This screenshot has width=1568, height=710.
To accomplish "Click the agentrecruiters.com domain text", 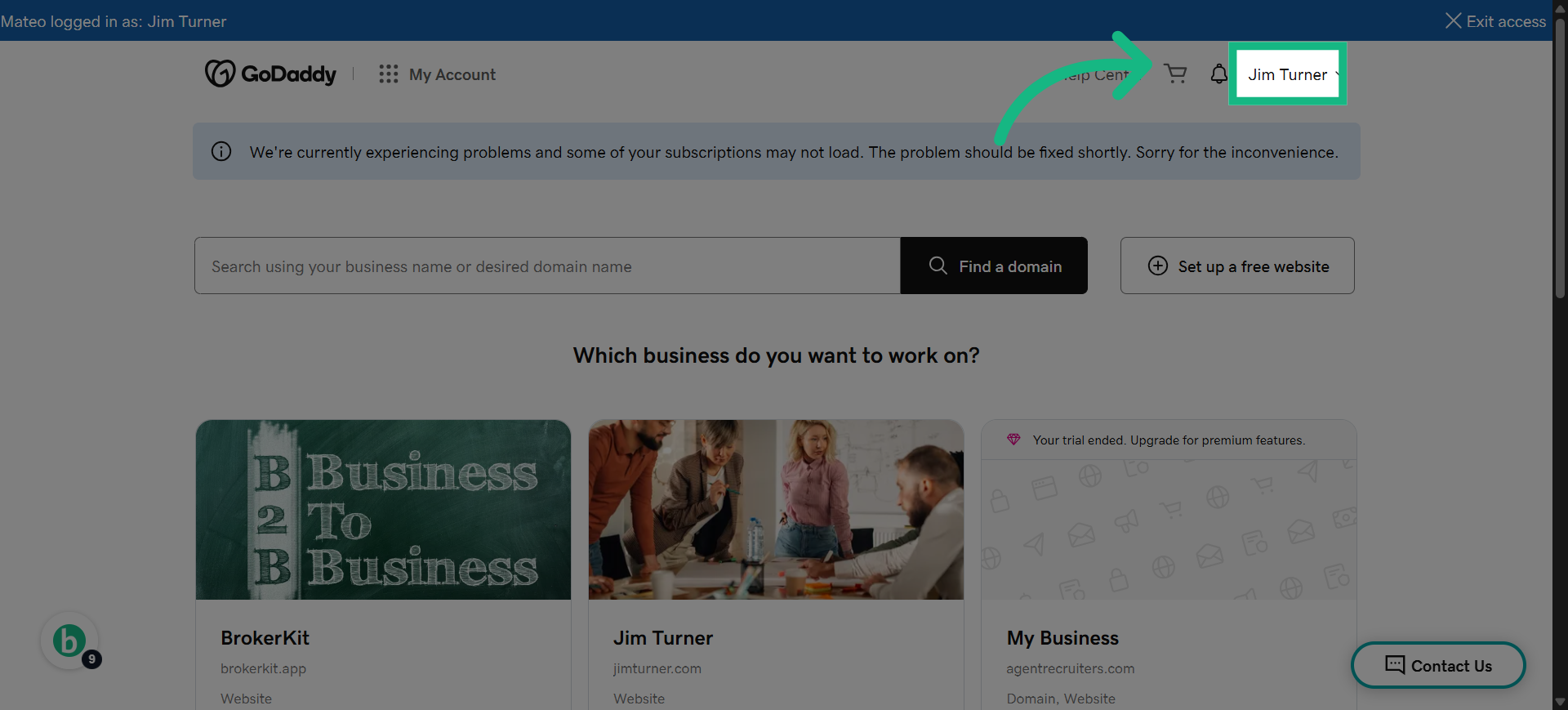I will pyautogui.click(x=1070, y=668).
